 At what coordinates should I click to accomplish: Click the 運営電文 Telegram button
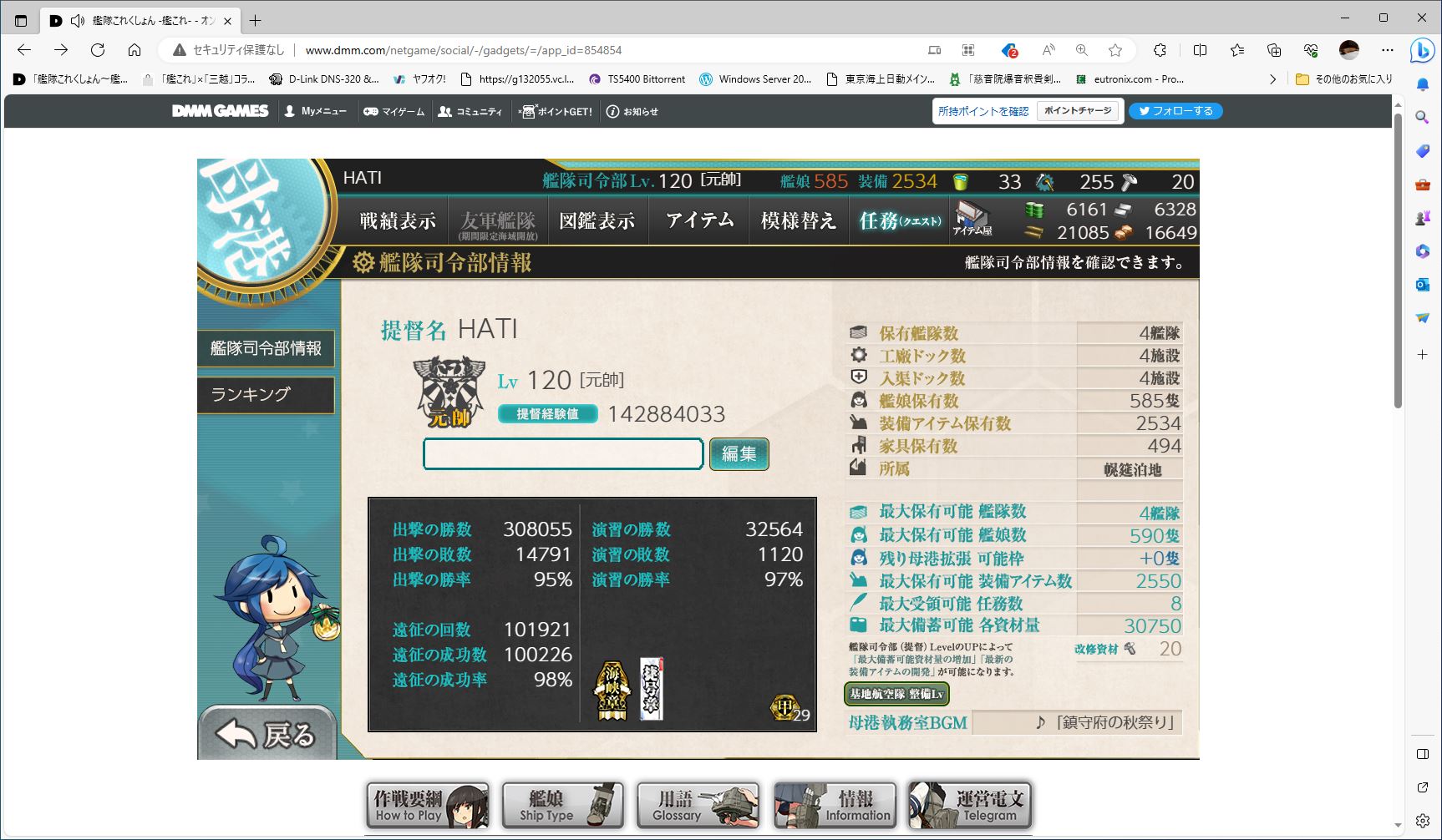coord(970,806)
